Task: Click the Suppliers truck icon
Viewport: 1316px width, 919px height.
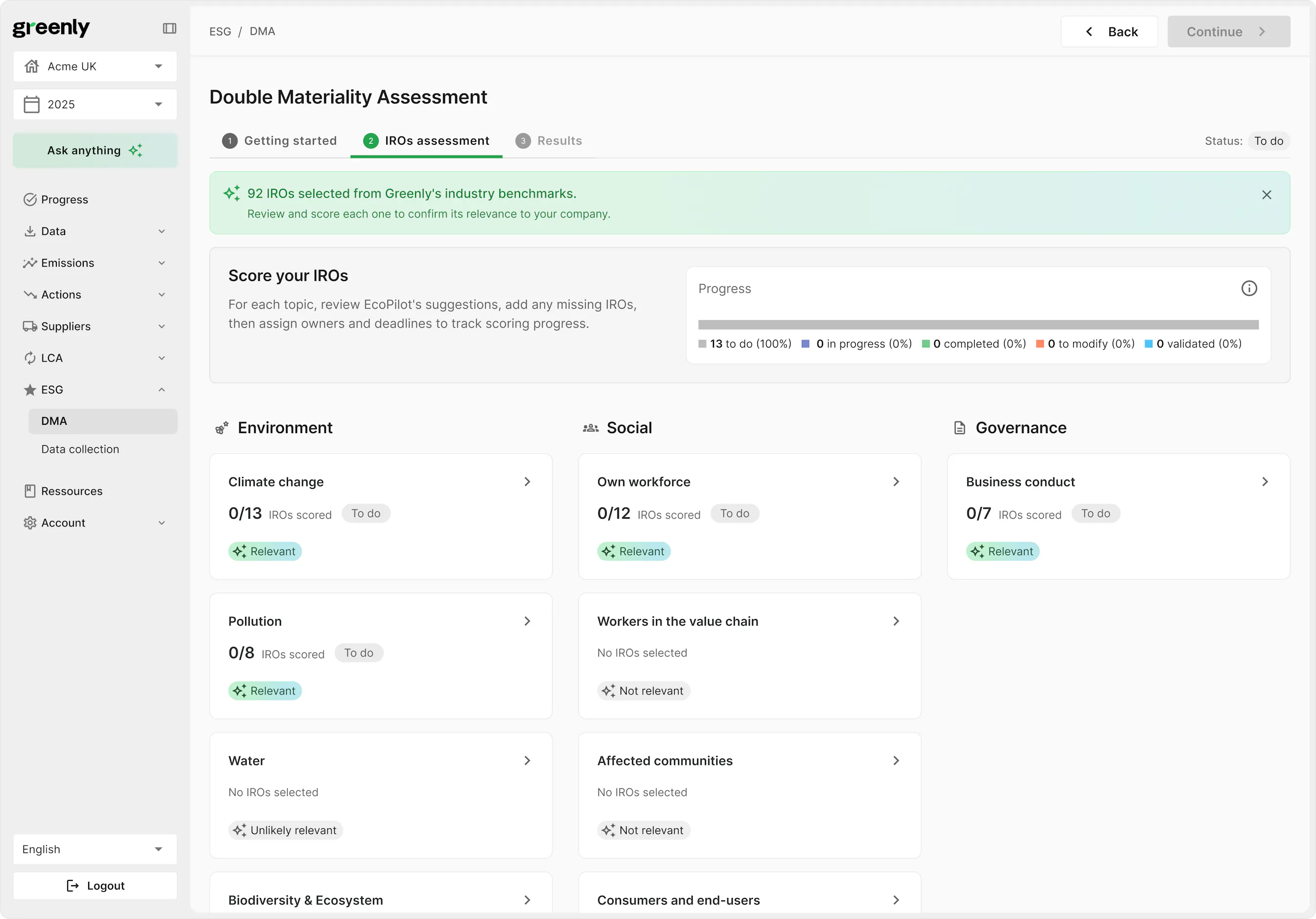Action: click(x=30, y=326)
